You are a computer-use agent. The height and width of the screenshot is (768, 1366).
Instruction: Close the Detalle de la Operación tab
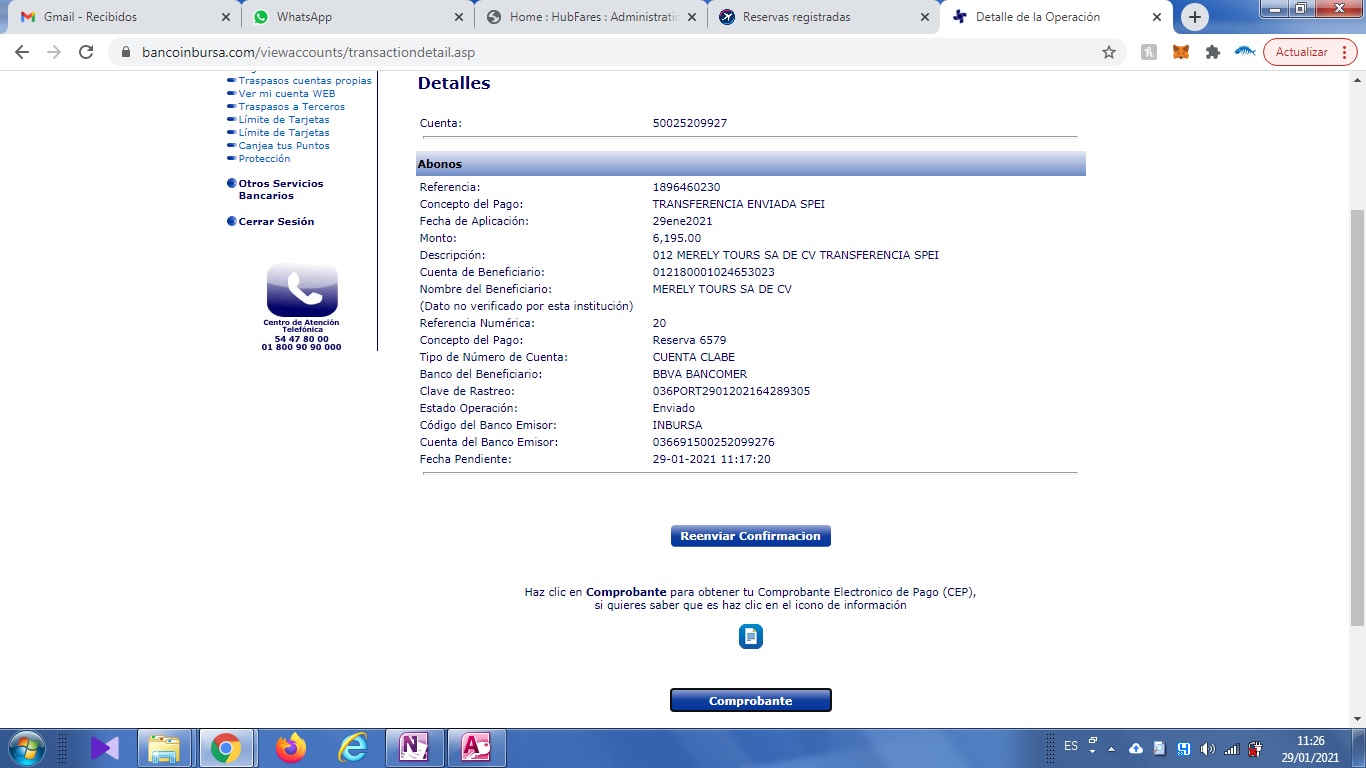pyautogui.click(x=1157, y=17)
